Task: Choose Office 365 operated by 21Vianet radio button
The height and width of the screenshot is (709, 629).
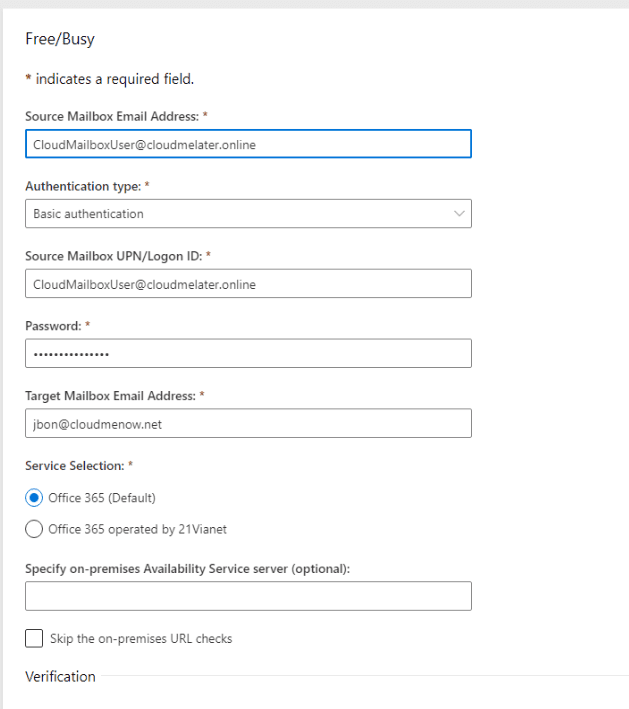Action: pos(35,529)
